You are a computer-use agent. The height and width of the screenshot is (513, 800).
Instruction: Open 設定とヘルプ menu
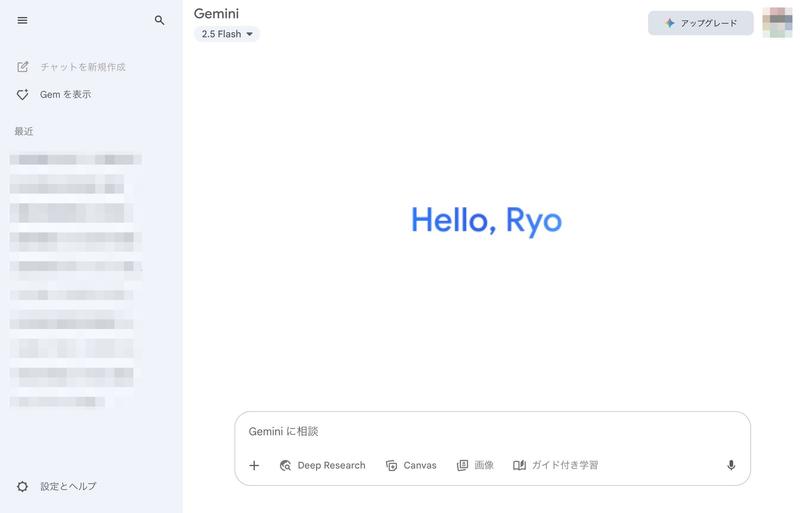click(68, 486)
